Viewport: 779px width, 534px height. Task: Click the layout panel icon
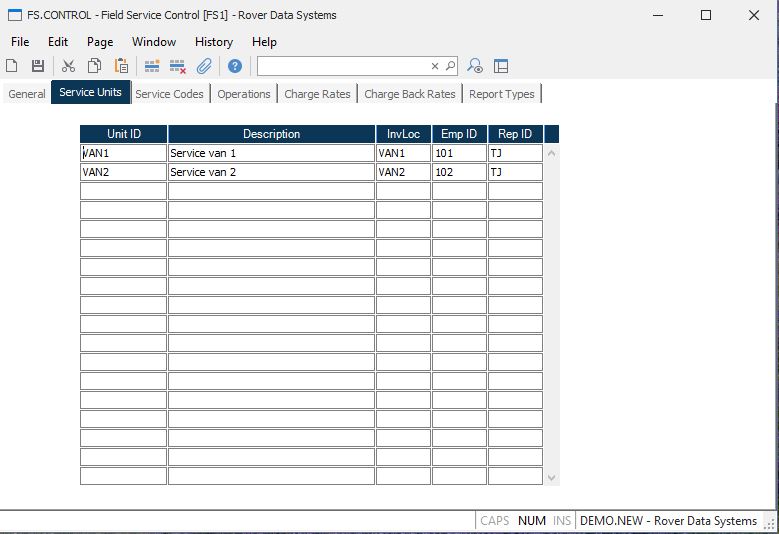(x=501, y=66)
